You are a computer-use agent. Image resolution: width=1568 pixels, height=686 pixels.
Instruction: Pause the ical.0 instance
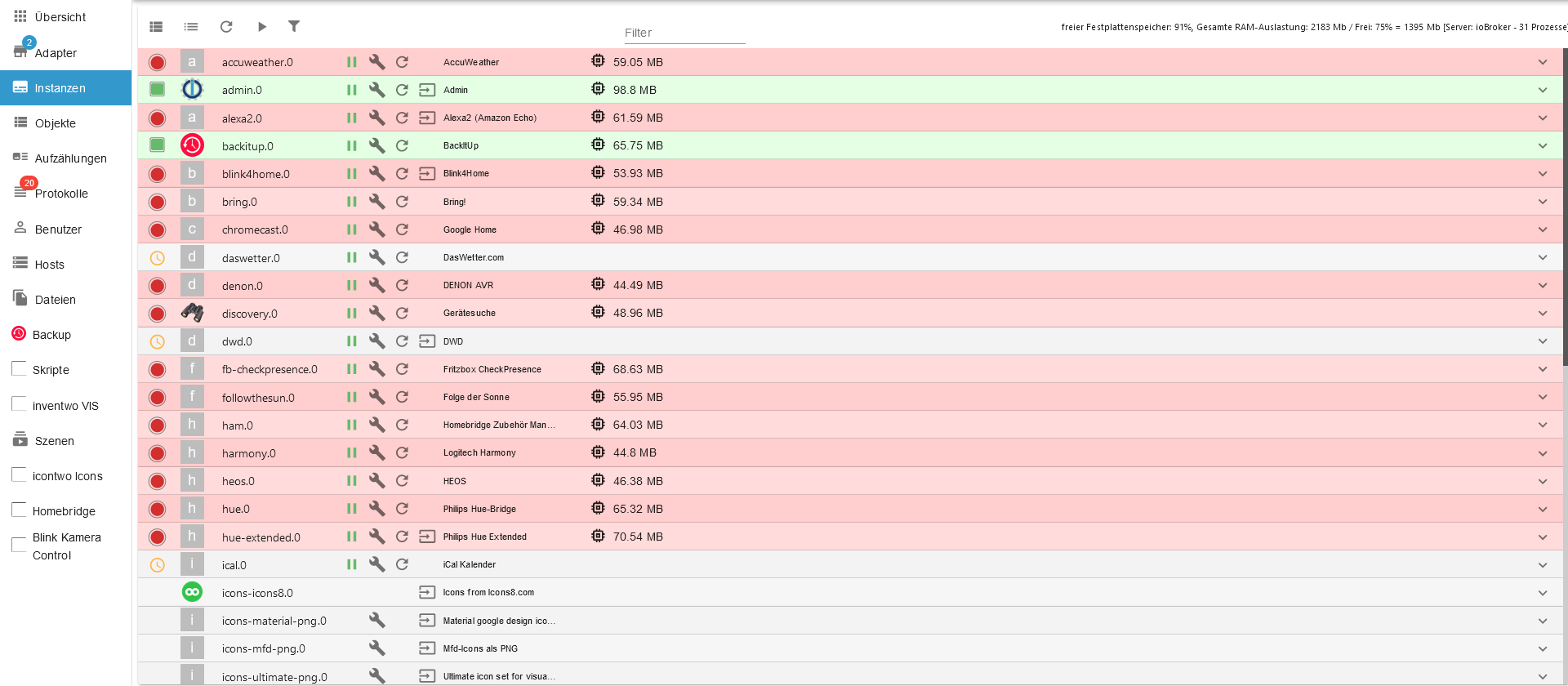tap(352, 564)
